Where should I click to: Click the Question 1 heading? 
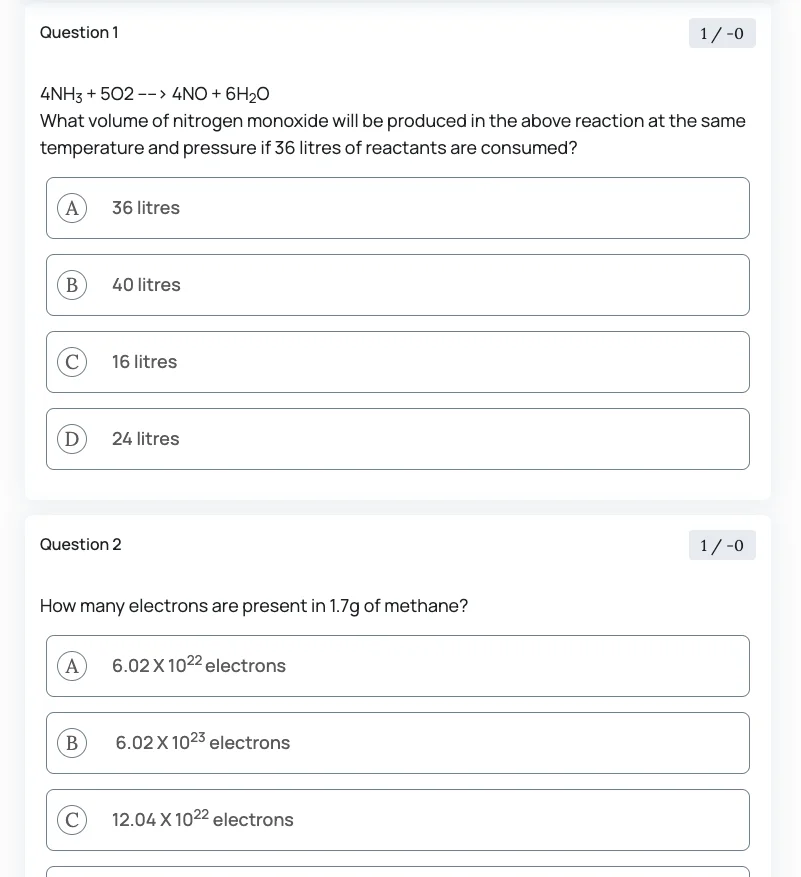[x=79, y=32]
